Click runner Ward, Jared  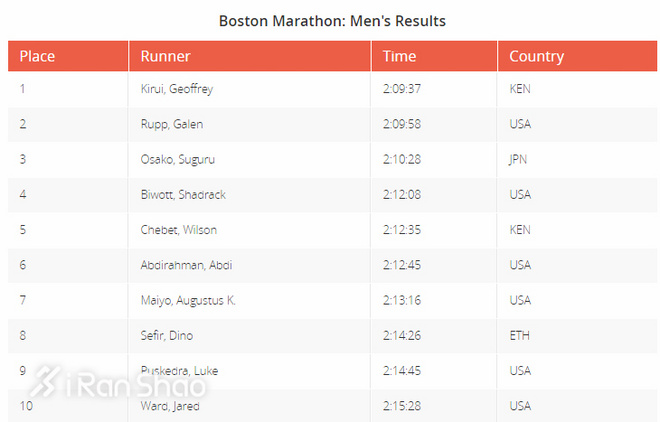(170, 406)
